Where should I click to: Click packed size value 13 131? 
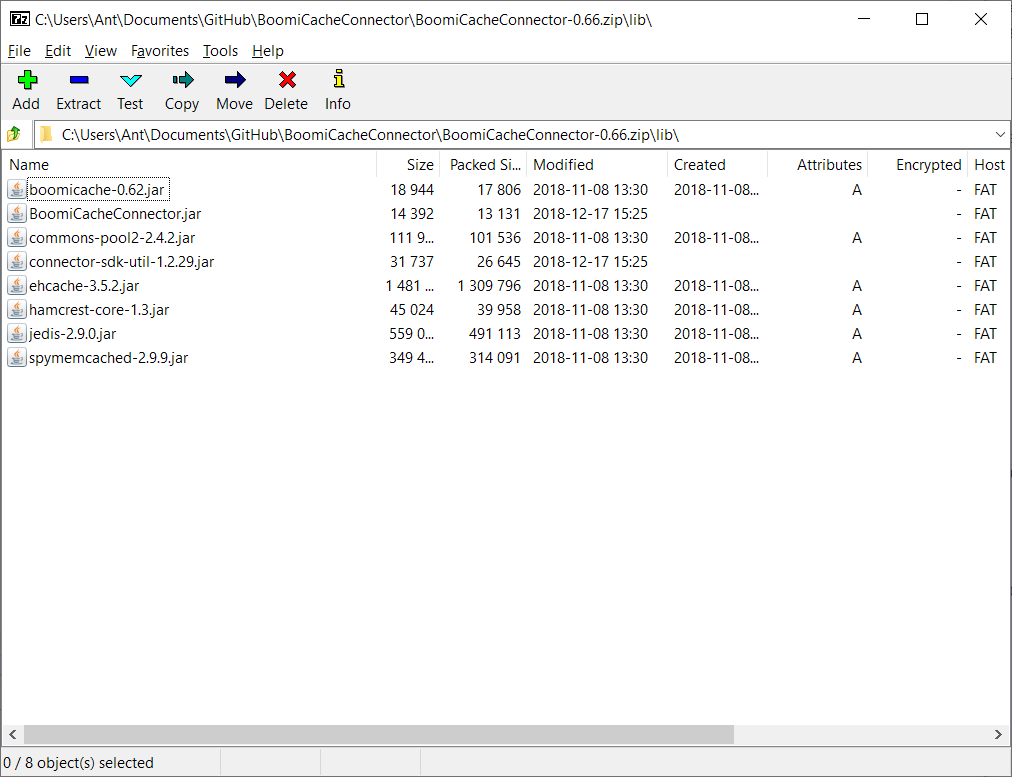pyautogui.click(x=499, y=214)
